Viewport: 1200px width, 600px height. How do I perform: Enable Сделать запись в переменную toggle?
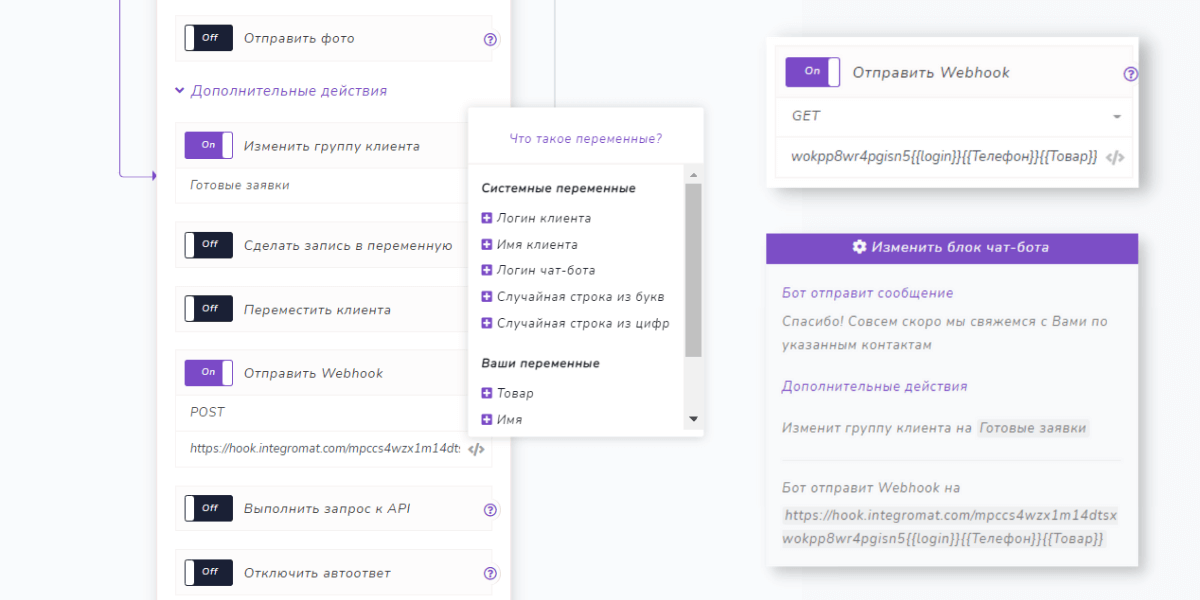(209, 244)
